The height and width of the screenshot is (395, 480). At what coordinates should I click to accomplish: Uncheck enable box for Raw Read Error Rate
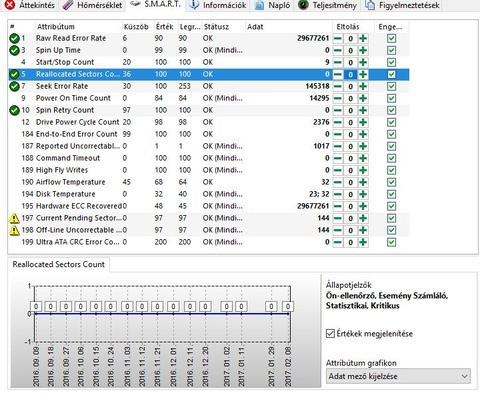coord(391,38)
